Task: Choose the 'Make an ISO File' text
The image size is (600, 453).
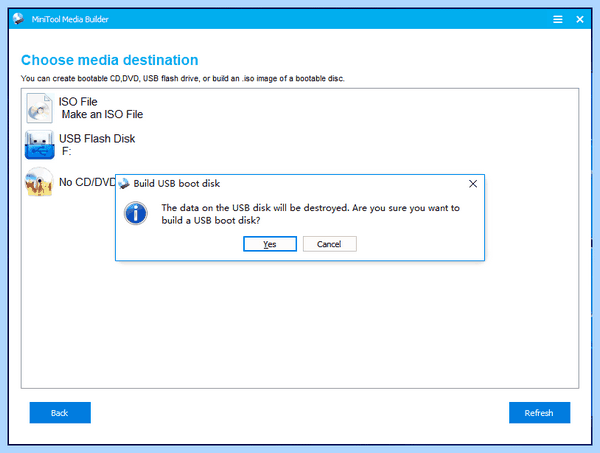Action: pos(102,114)
